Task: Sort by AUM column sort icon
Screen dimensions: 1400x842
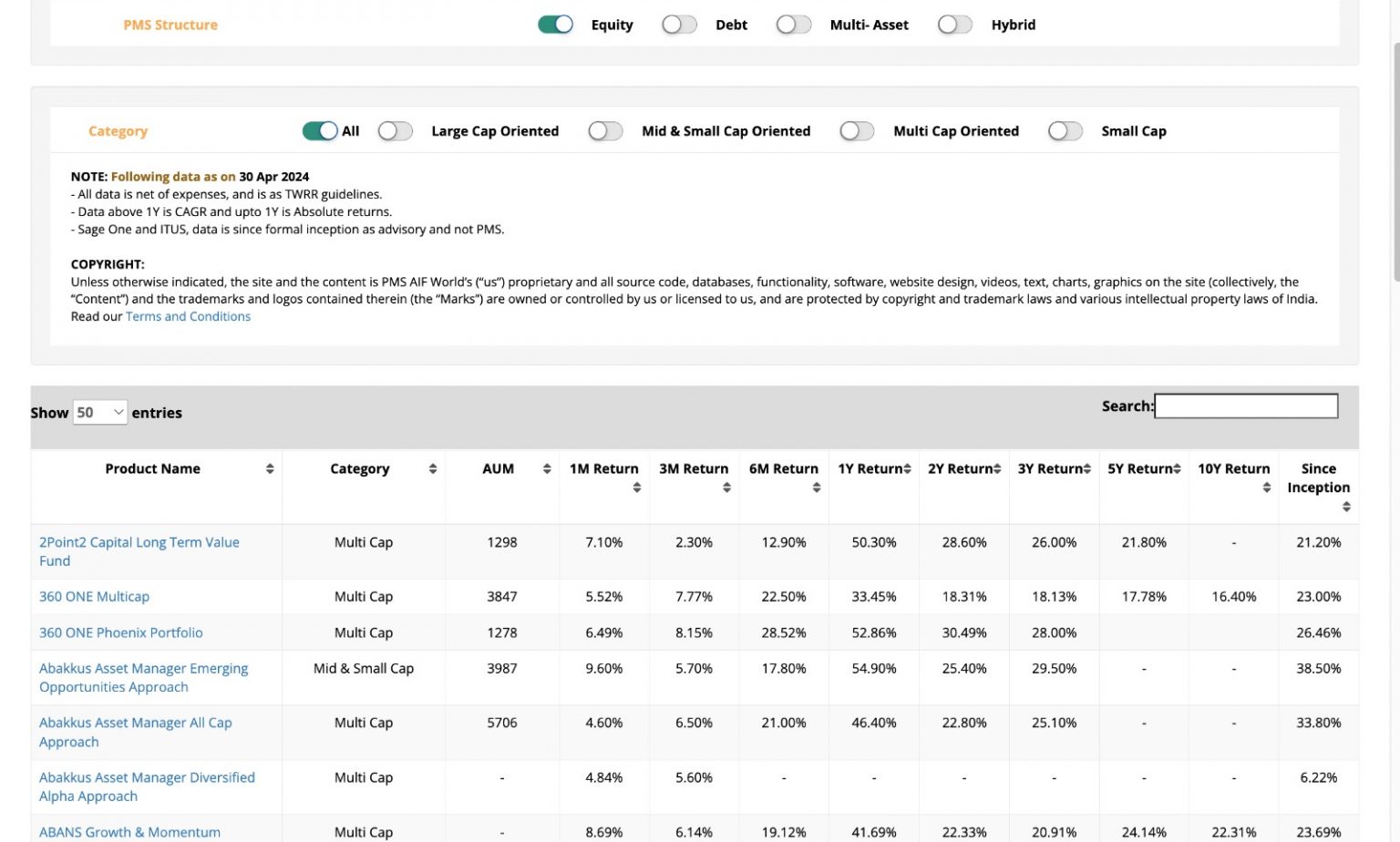Action: point(547,468)
